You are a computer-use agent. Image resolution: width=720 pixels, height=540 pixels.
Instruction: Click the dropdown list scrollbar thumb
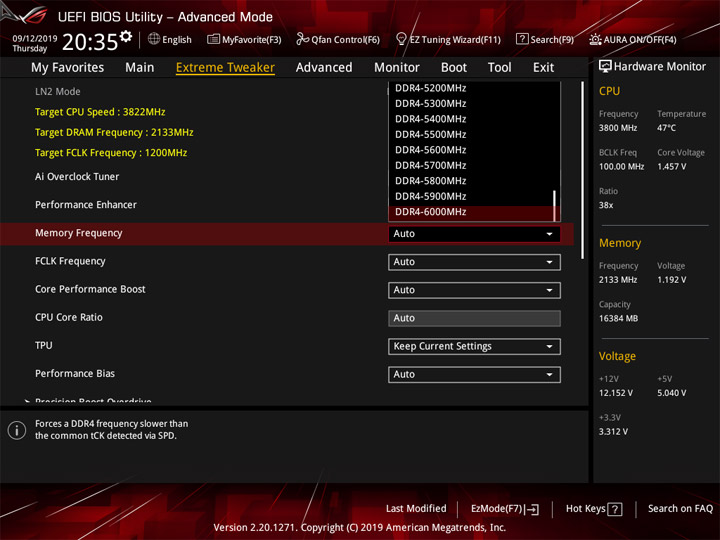tap(555, 205)
